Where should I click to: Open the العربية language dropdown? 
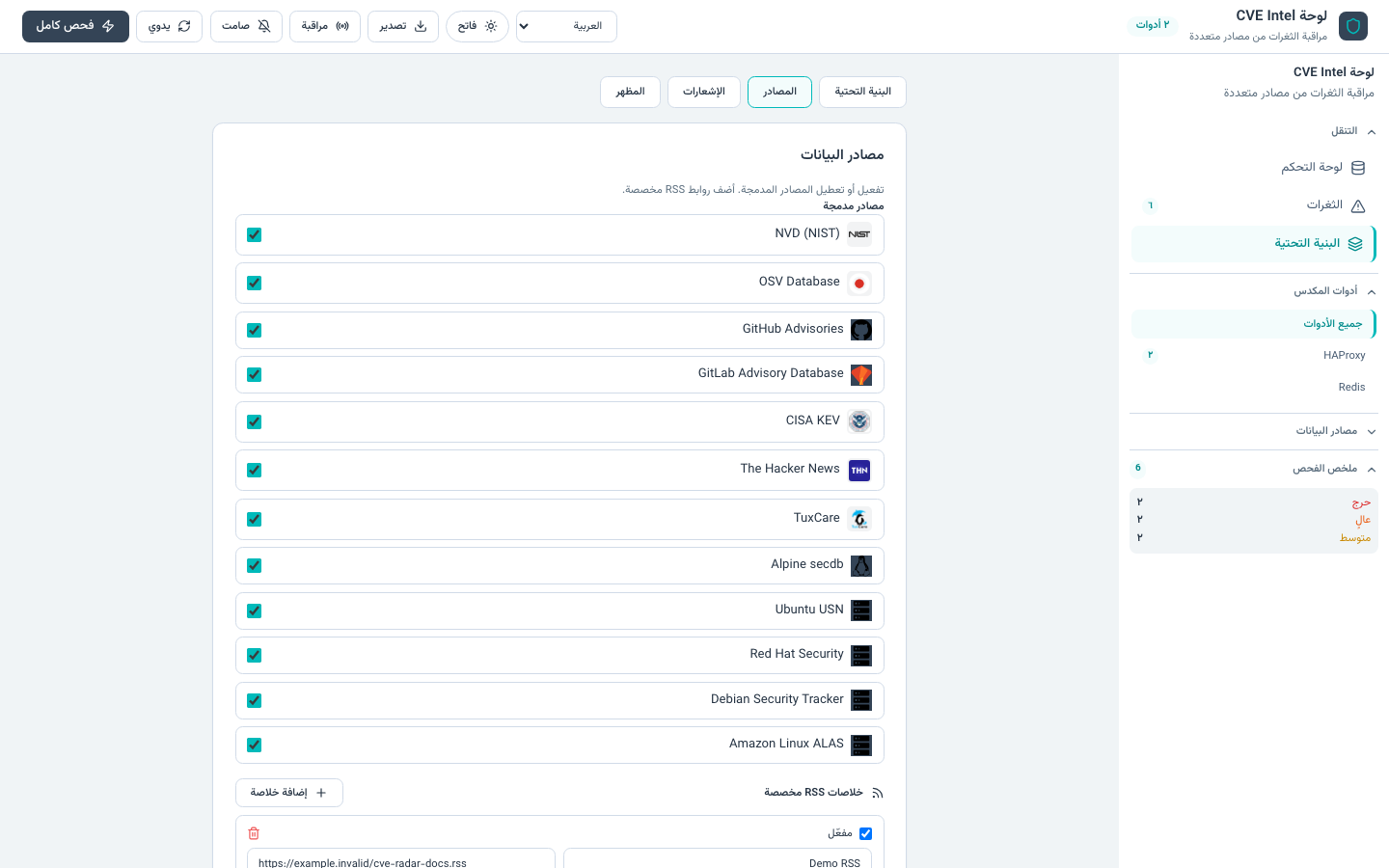[566, 26]
